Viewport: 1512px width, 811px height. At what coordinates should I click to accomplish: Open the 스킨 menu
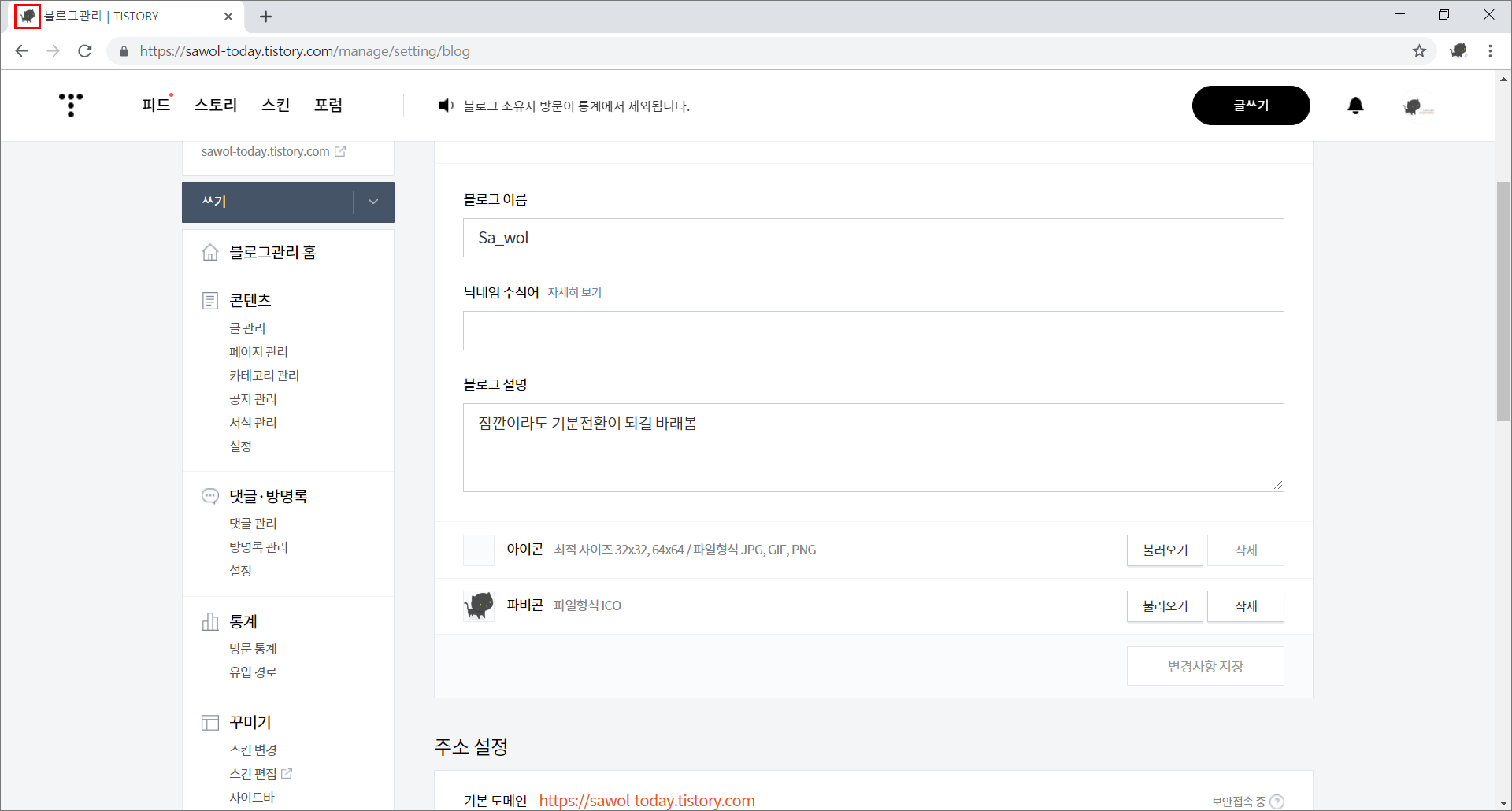(x=276, y=105)
